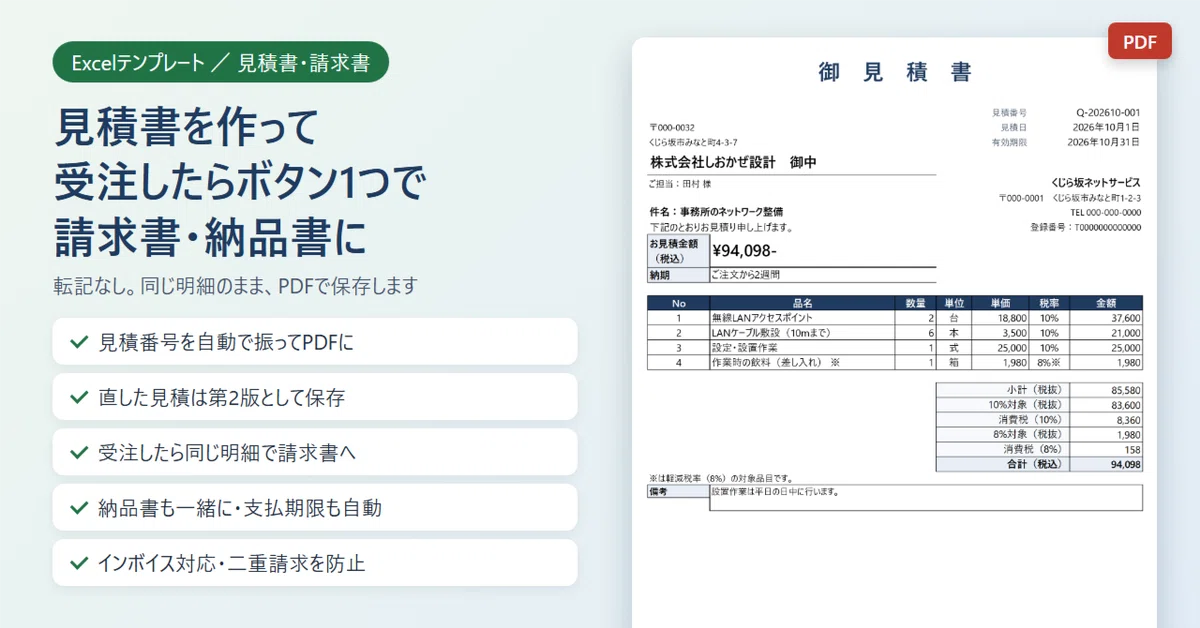The width and height of the screenshot is (1200, 628).
Task: Click the subheading 転記なし。同じ明細のまま、PDFで保存します
Action: (235, 286)
